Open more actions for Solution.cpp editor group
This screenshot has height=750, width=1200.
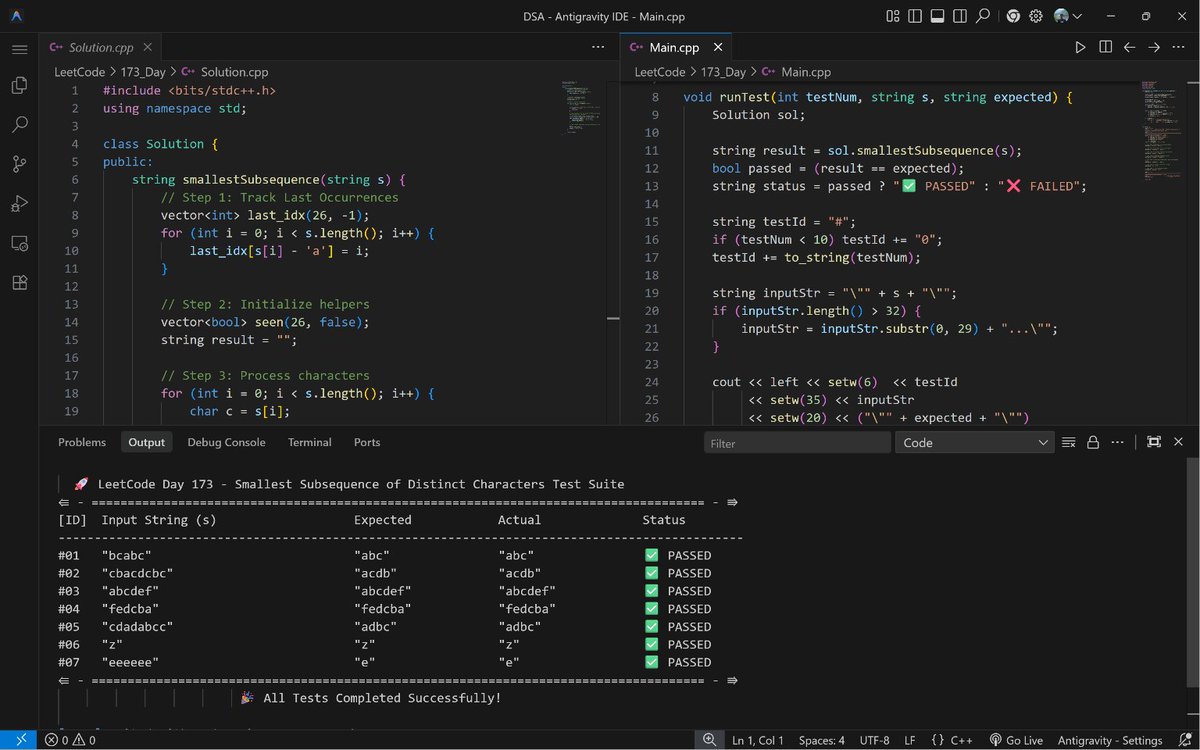click(x=598, y=47)
